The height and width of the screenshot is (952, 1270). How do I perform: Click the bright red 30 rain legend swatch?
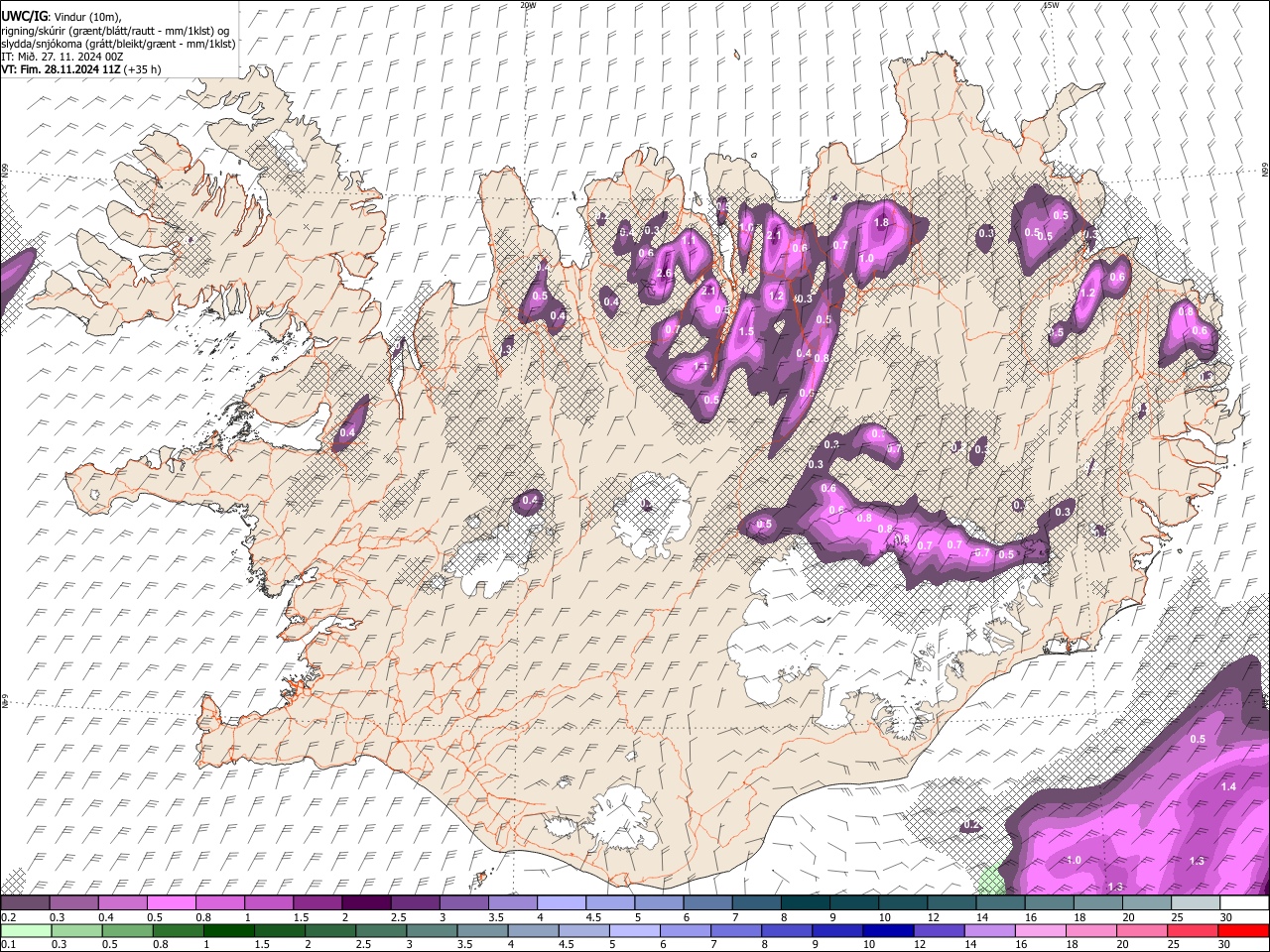[x=1243, y=930]
